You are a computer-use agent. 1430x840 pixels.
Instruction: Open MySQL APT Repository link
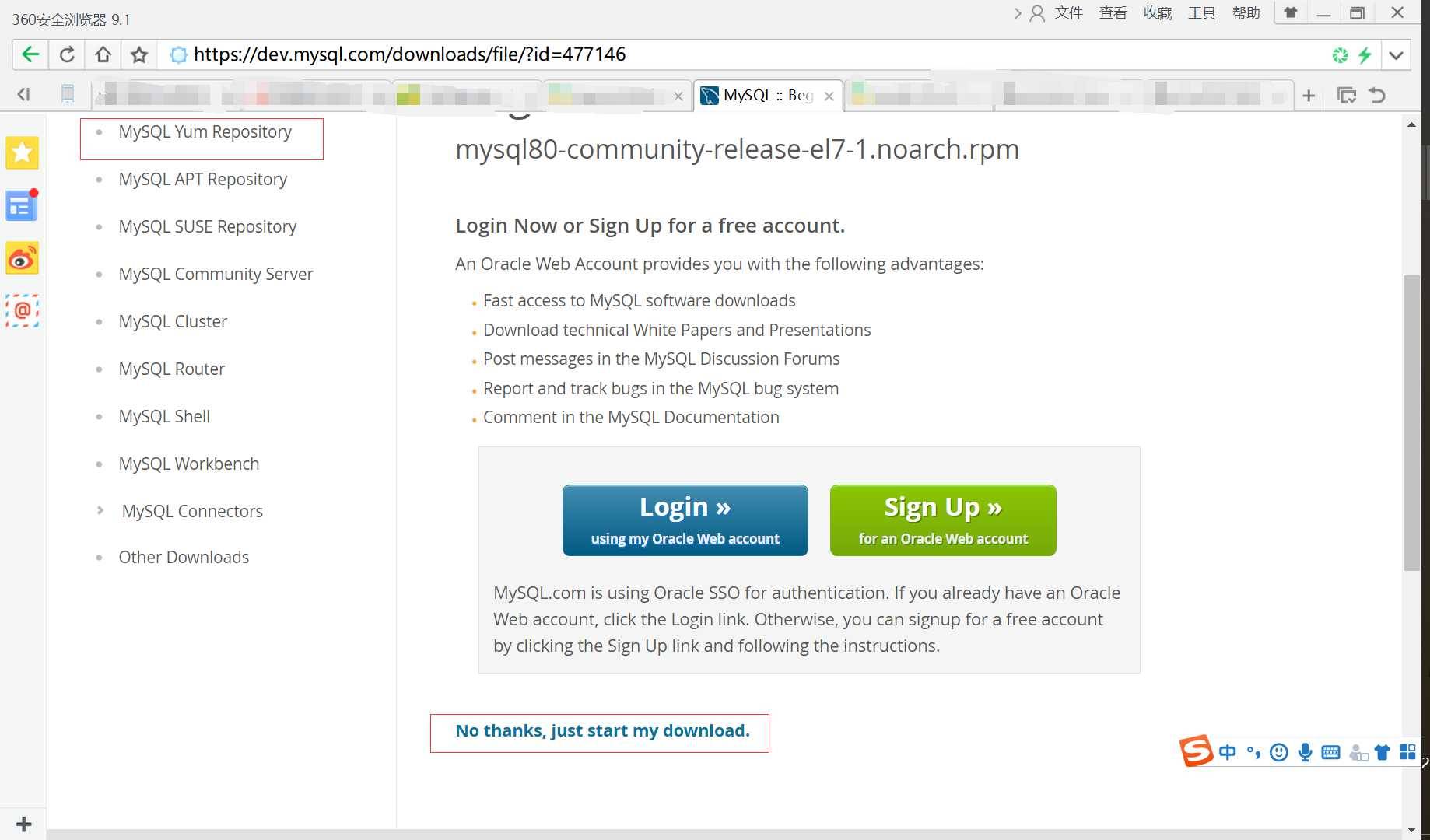[x=203, y=180]
